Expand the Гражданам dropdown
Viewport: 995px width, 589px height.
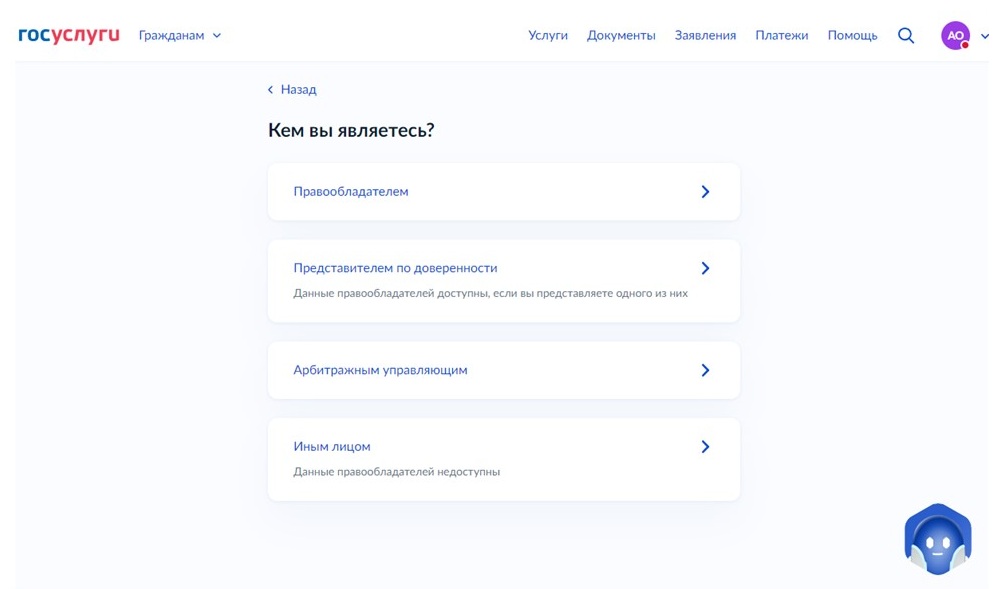coord(180,36)
